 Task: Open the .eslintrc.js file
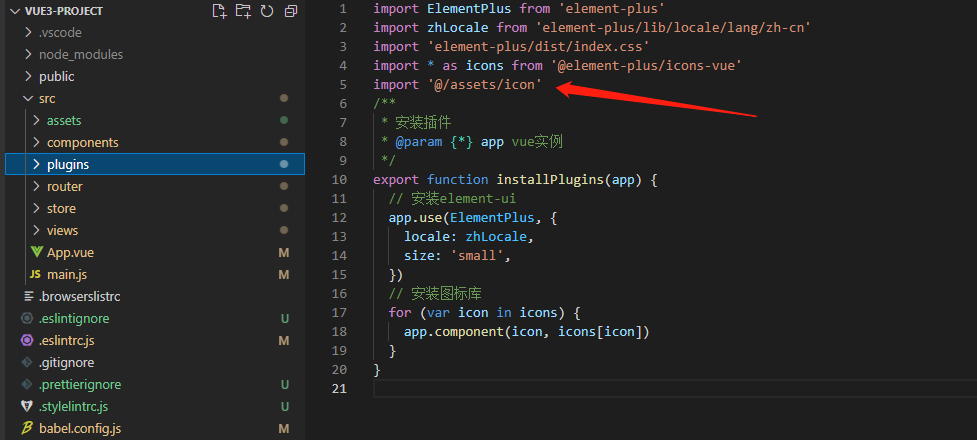[x=67, y=340]
